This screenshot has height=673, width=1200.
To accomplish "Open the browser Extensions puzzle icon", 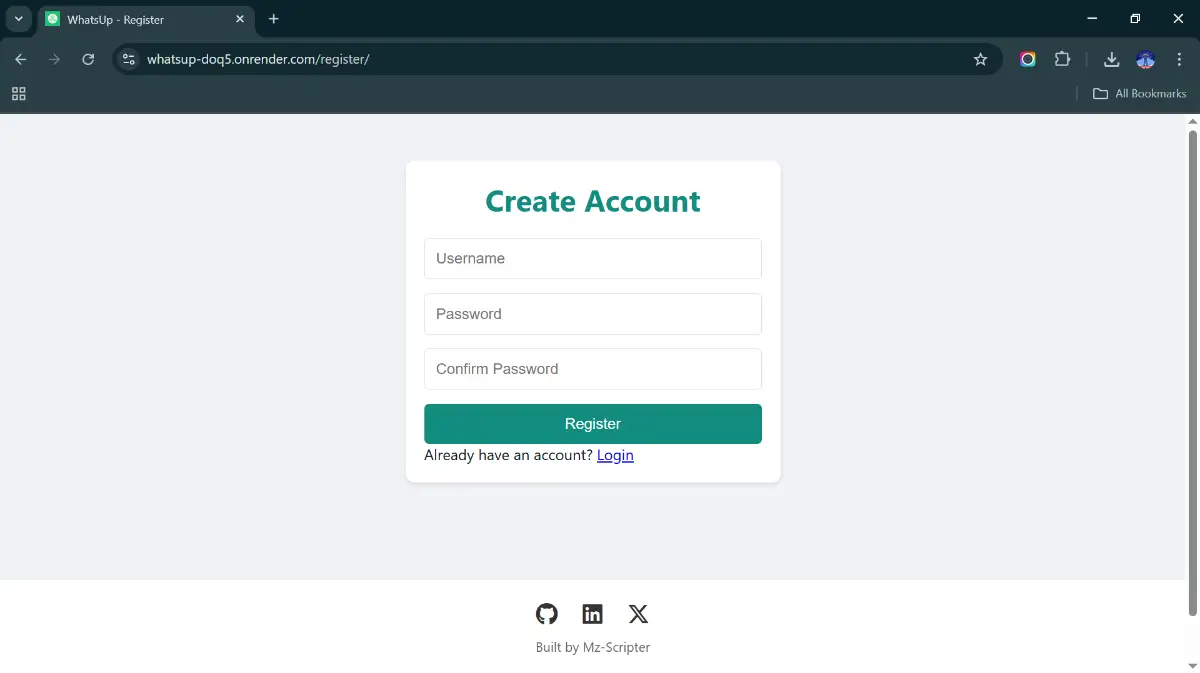I will tap(1062, 59).
